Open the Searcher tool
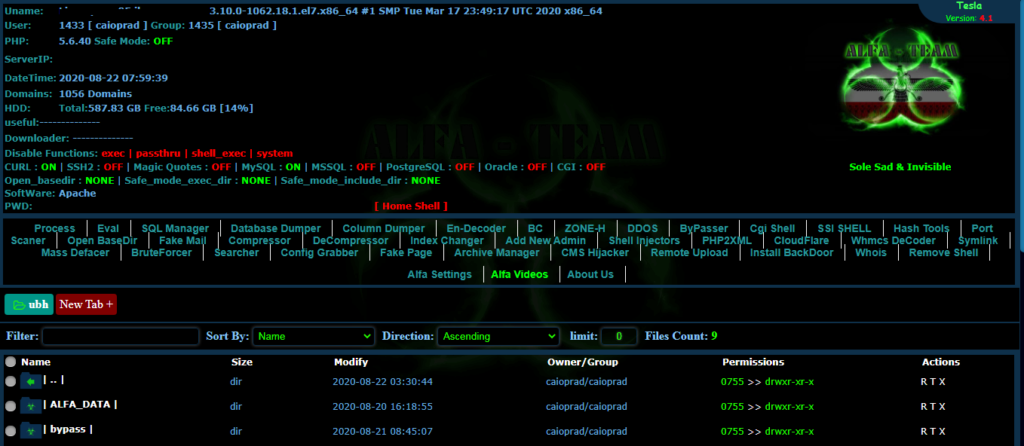This screenshot has width=1024, height=446. 236,253
